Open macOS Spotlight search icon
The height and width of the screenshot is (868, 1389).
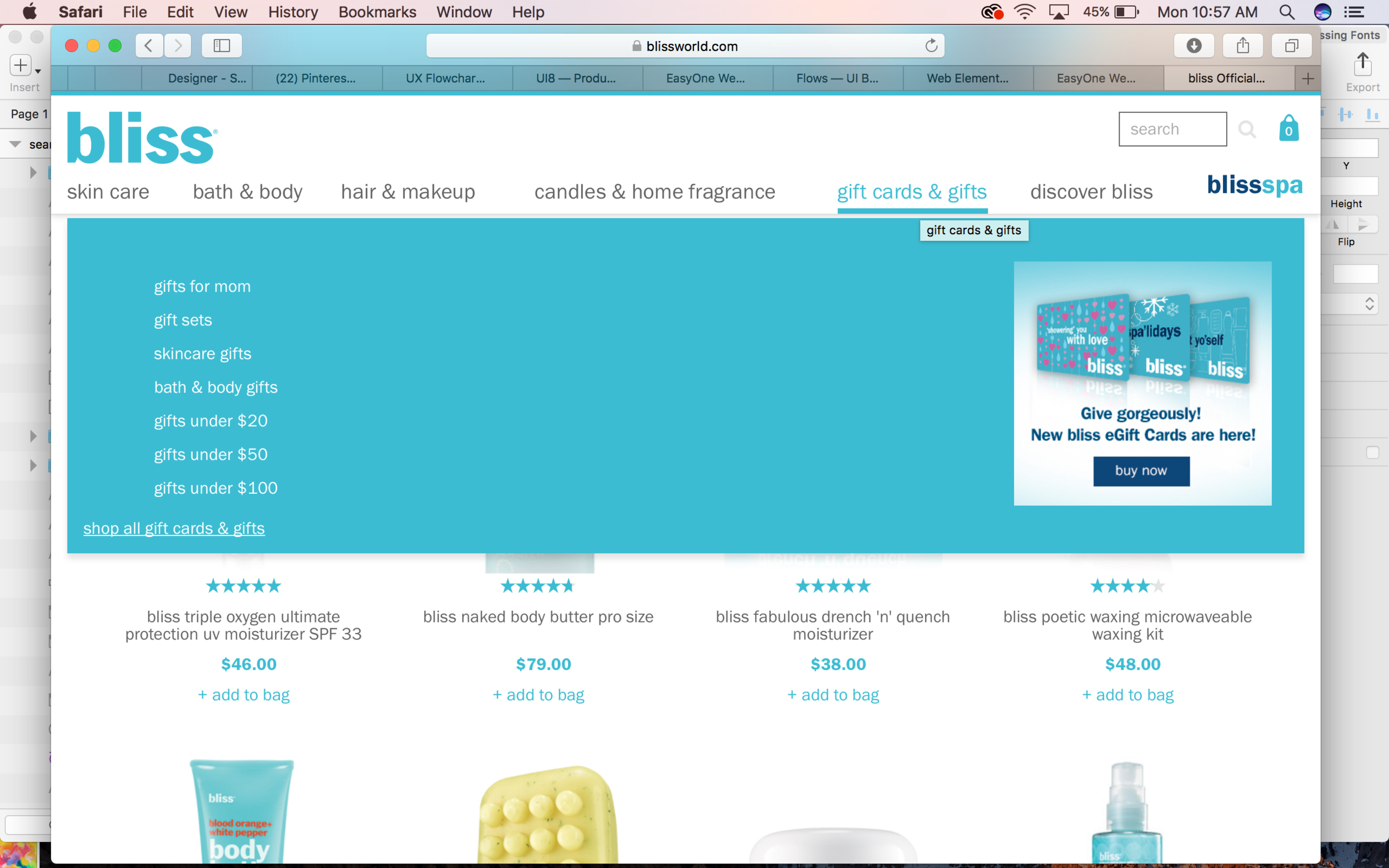[1287, 12]
